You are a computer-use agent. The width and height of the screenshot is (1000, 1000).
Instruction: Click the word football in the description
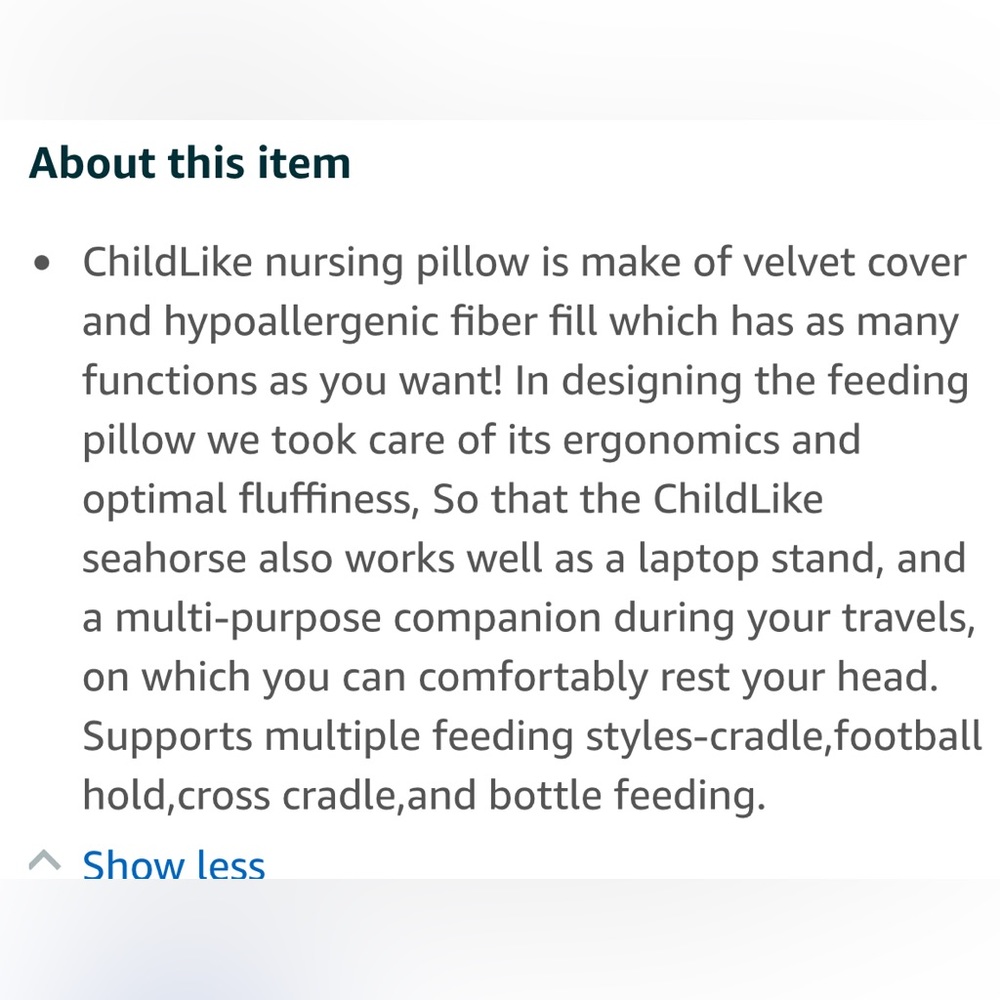click(908, 736)
